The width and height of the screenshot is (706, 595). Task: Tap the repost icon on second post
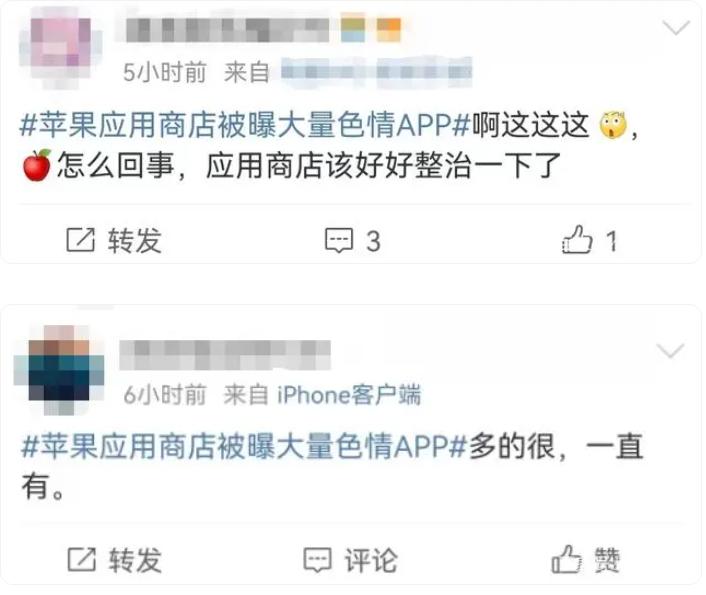pyautogui.click(x=81, y=559)
